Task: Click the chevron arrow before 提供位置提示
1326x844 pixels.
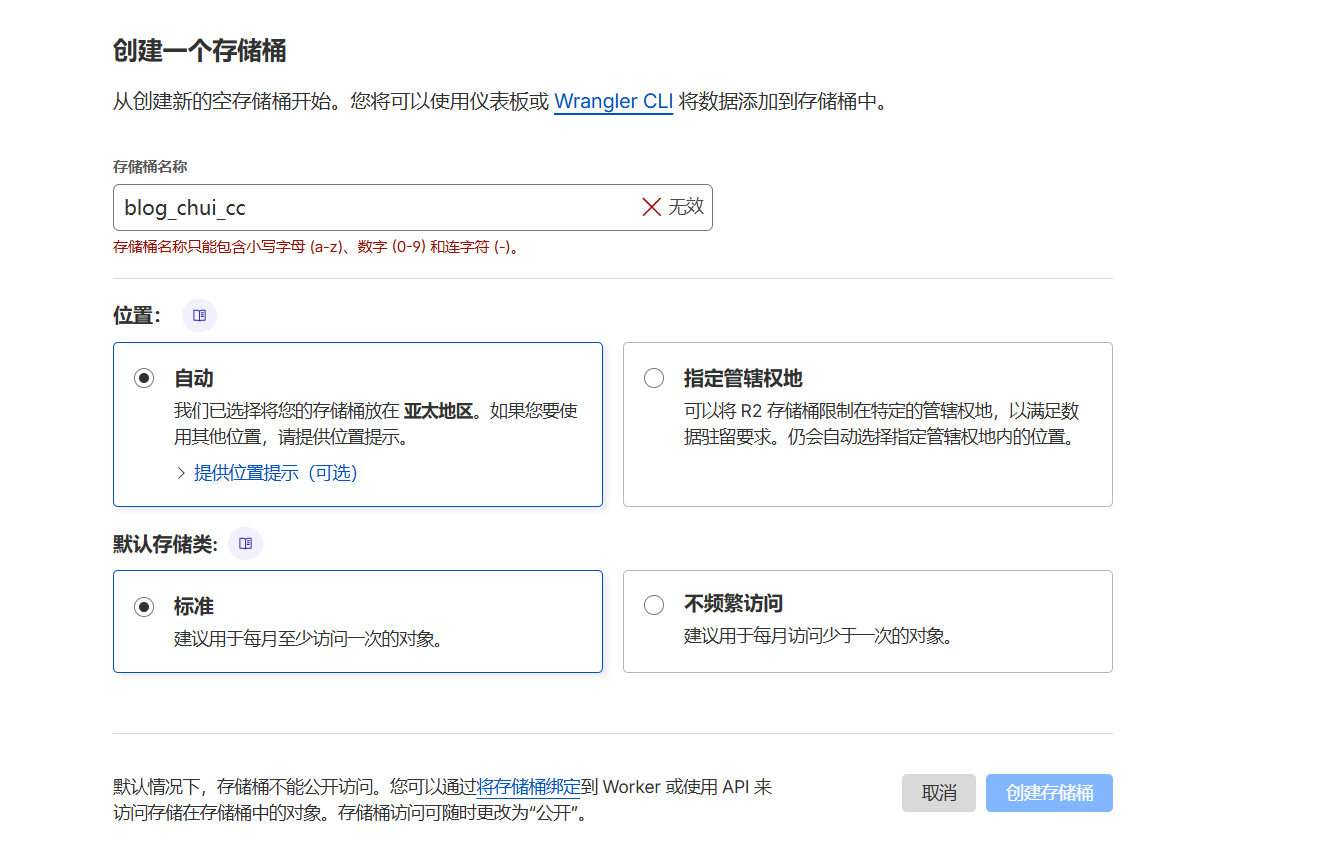Action: click(x=181, y=473)
